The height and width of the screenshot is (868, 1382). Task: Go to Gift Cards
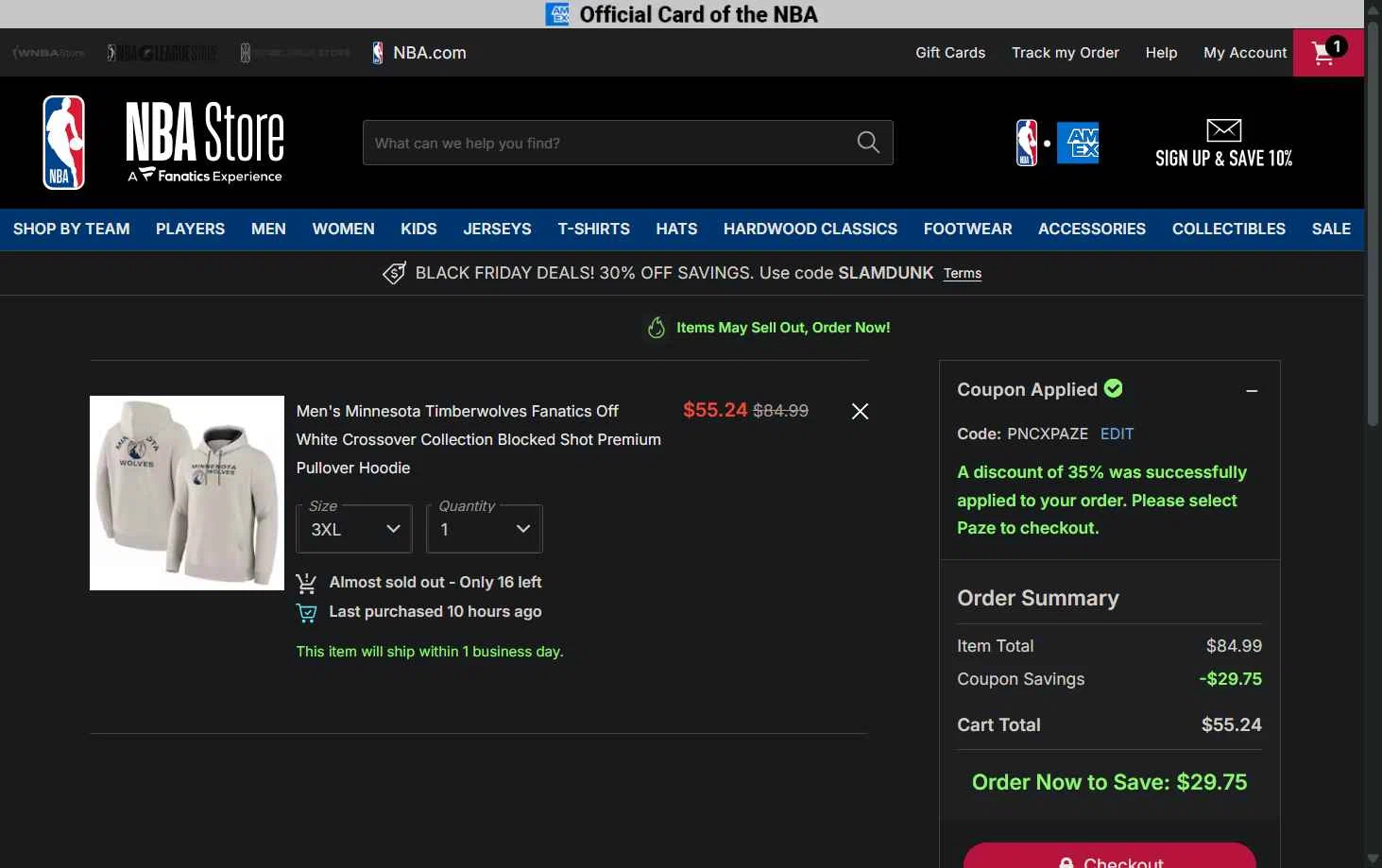point(950,53)
